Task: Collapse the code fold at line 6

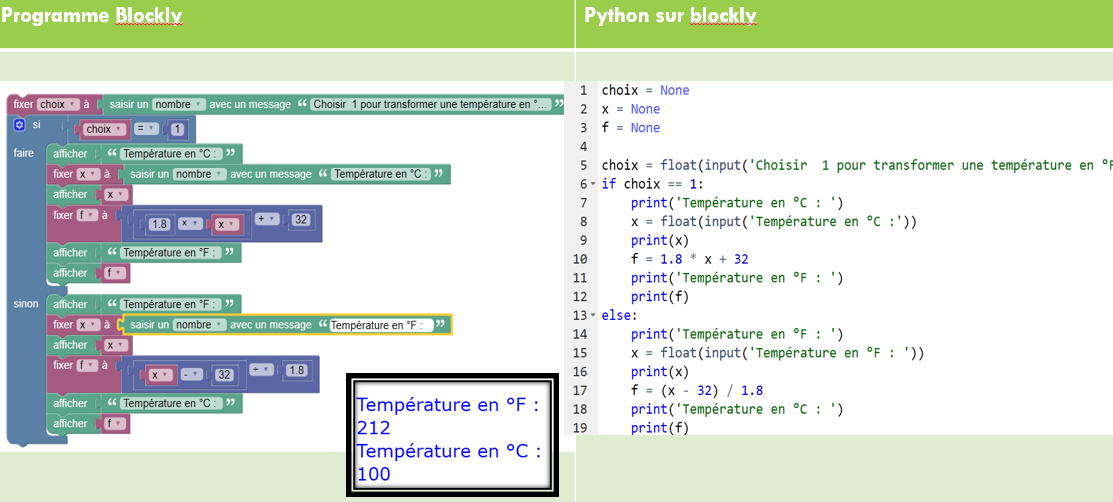Action: coord(593,184)
